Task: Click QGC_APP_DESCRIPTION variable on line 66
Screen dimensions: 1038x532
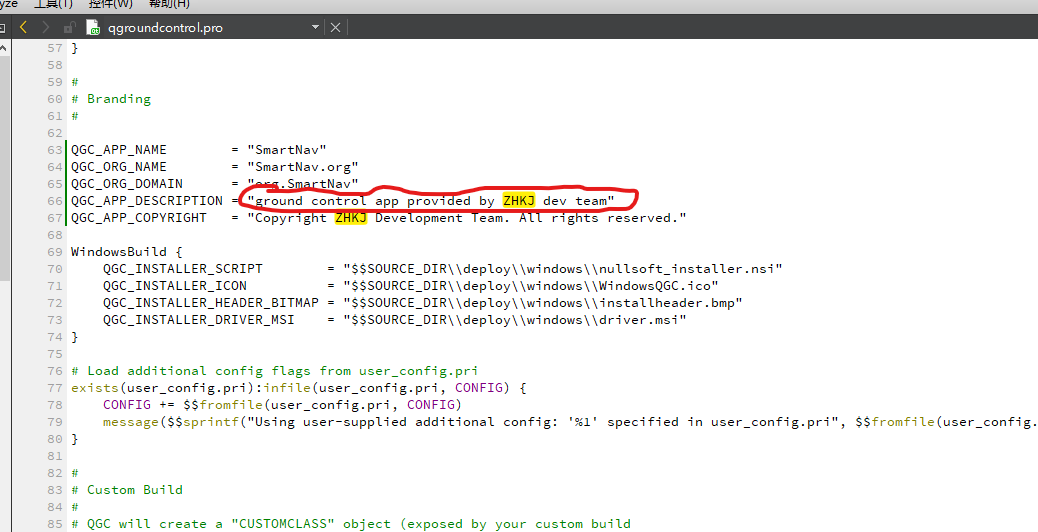Action: click(x=147, y=200)
